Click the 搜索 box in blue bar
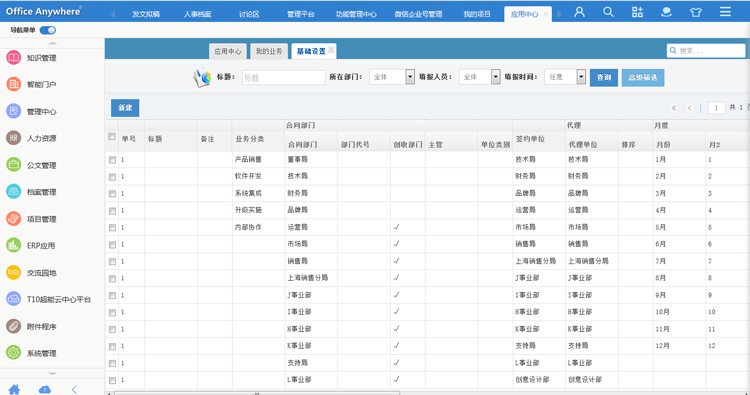This screenshot has width=750, height=395. (706, 51)
